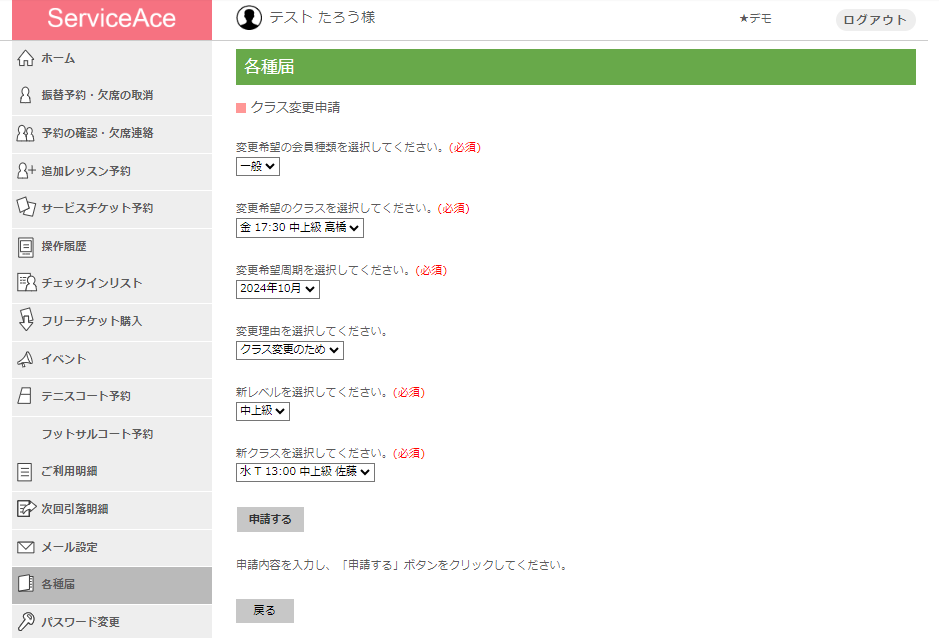Expand the new level dropdown 中上級
The width and height of the screenshot is (939, 638).
click(262, 411)
